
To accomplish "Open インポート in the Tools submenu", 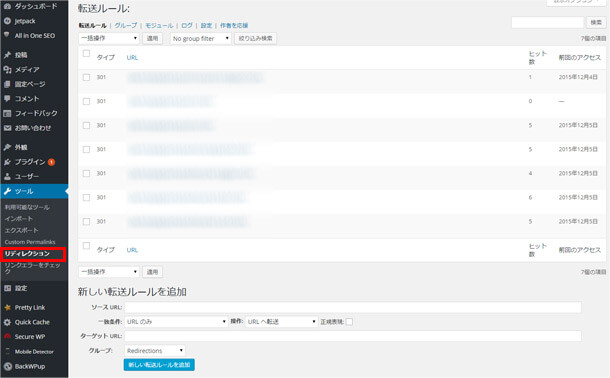I will tap(19, 219).
